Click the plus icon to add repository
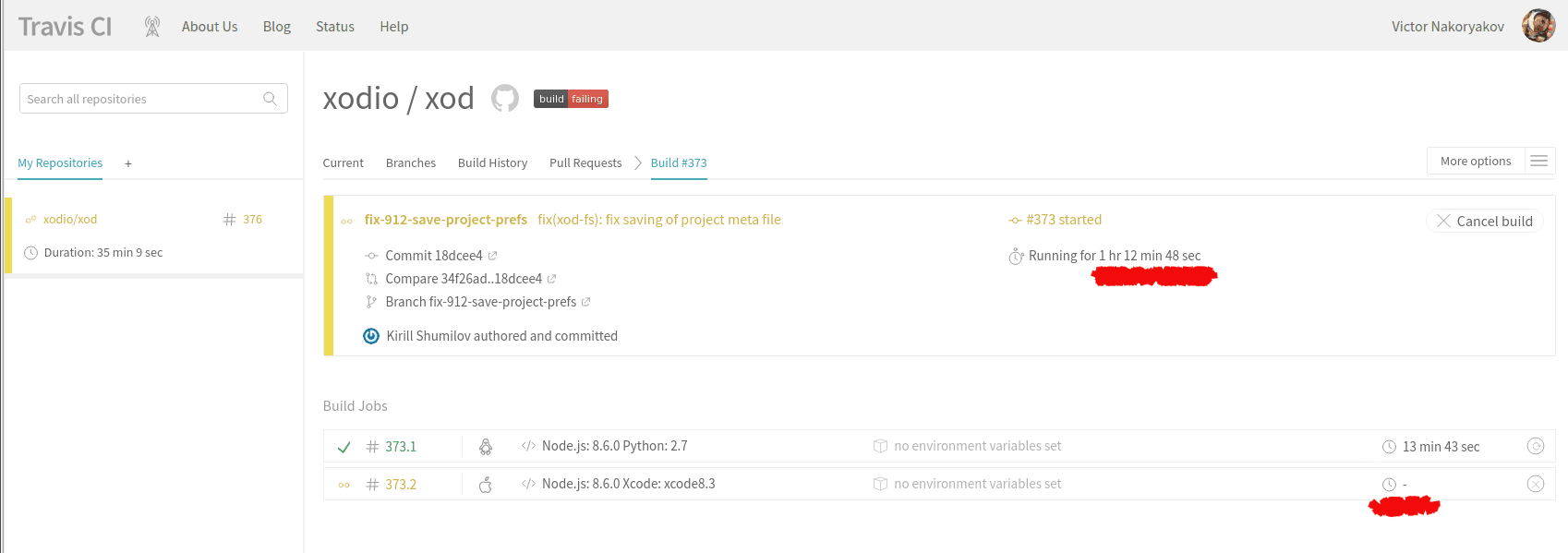 128,163
